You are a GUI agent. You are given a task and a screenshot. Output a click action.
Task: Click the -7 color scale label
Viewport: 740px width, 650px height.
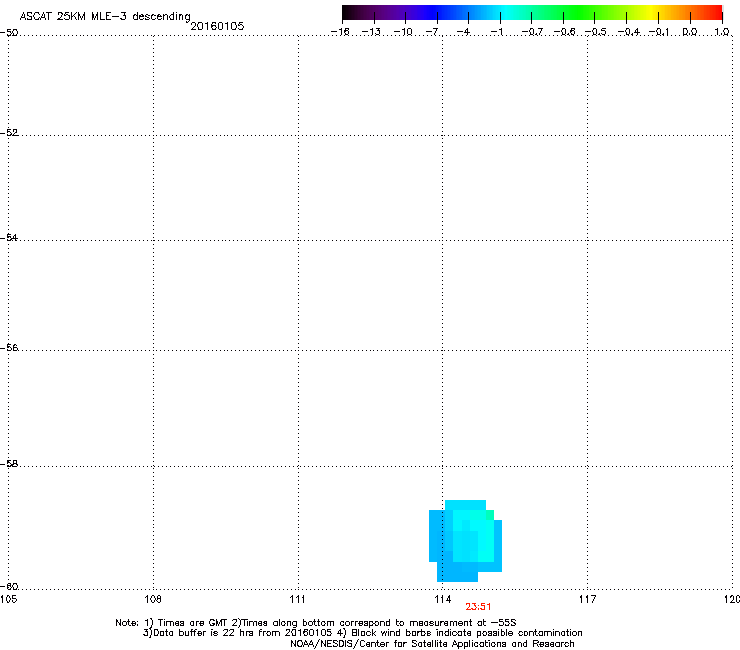point(432,32)
